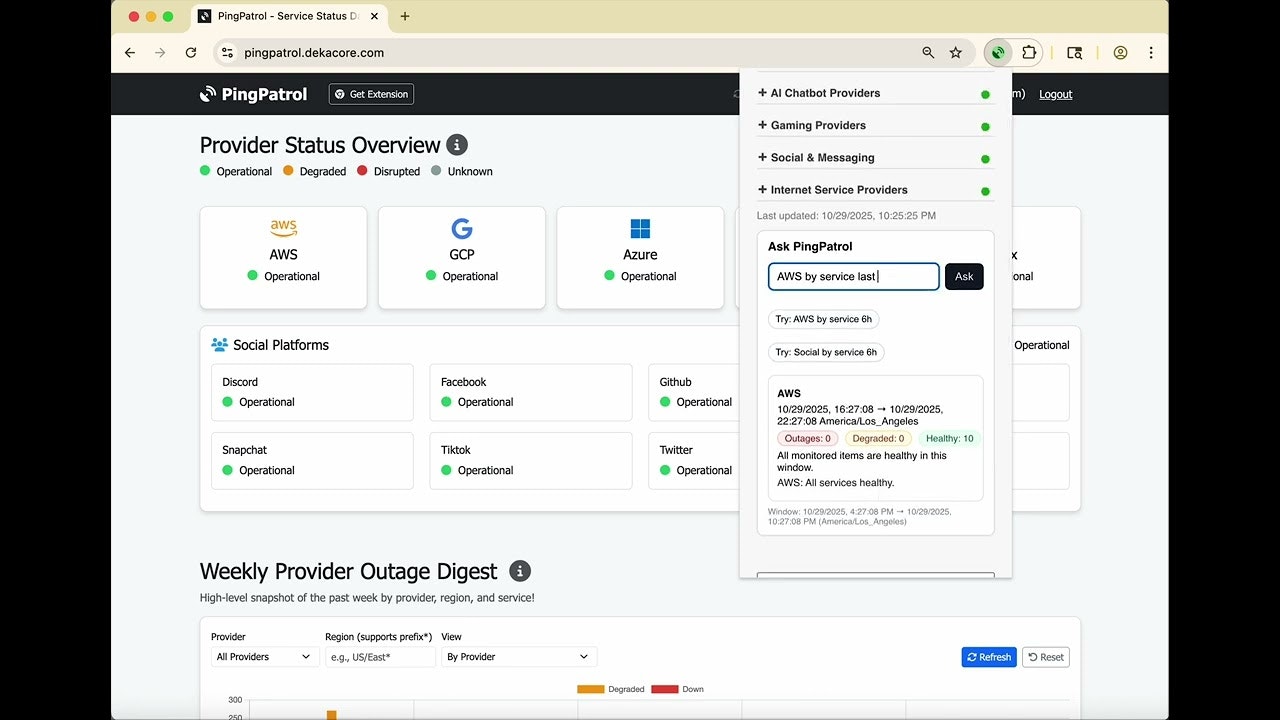Open the Chrome extensions puzzle icon
This screenshot has height=720, width=1280.
pyautogui.click(x=1029, y=53)
